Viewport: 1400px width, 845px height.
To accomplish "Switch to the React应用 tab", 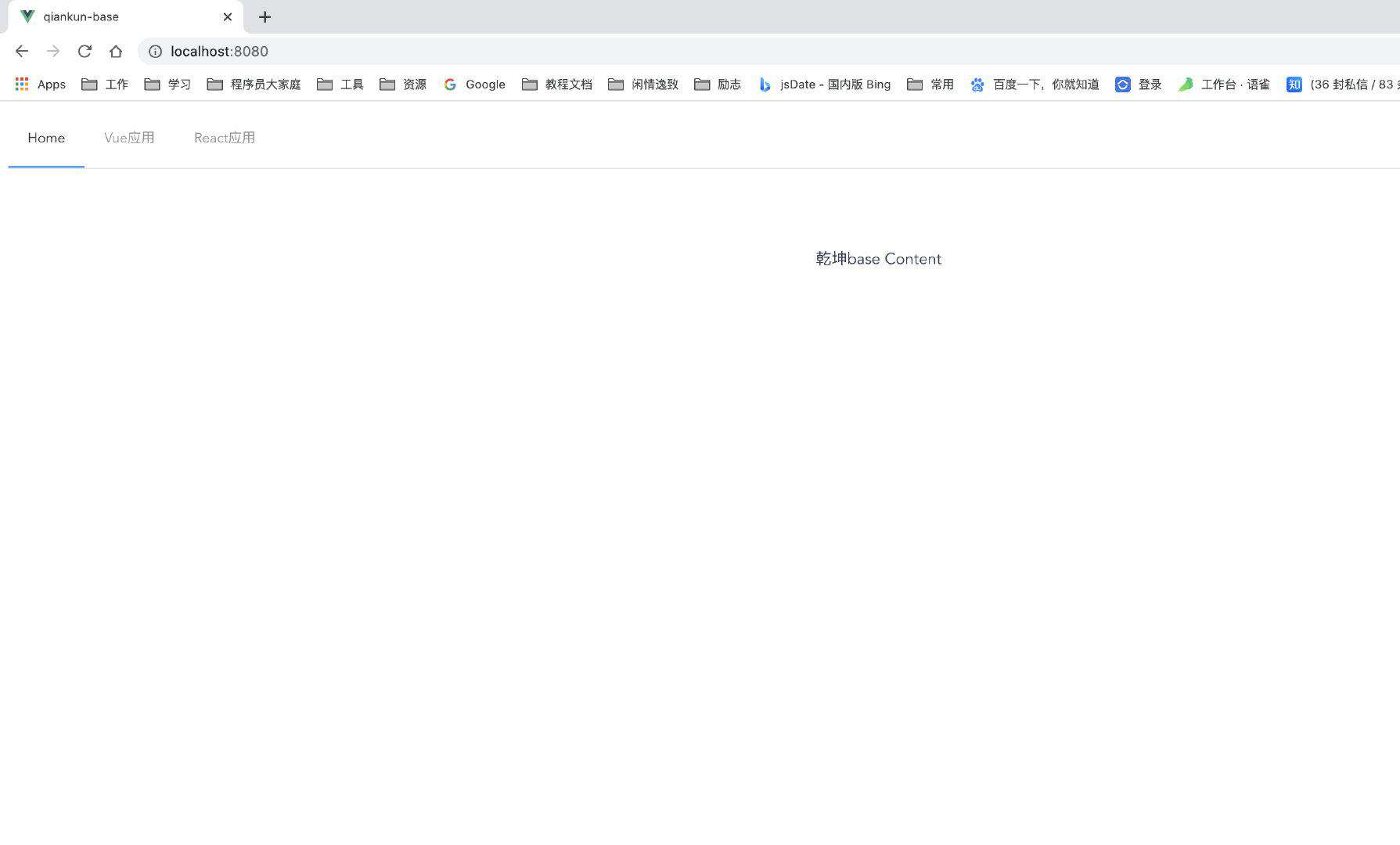I will click(x=225, y=138).
